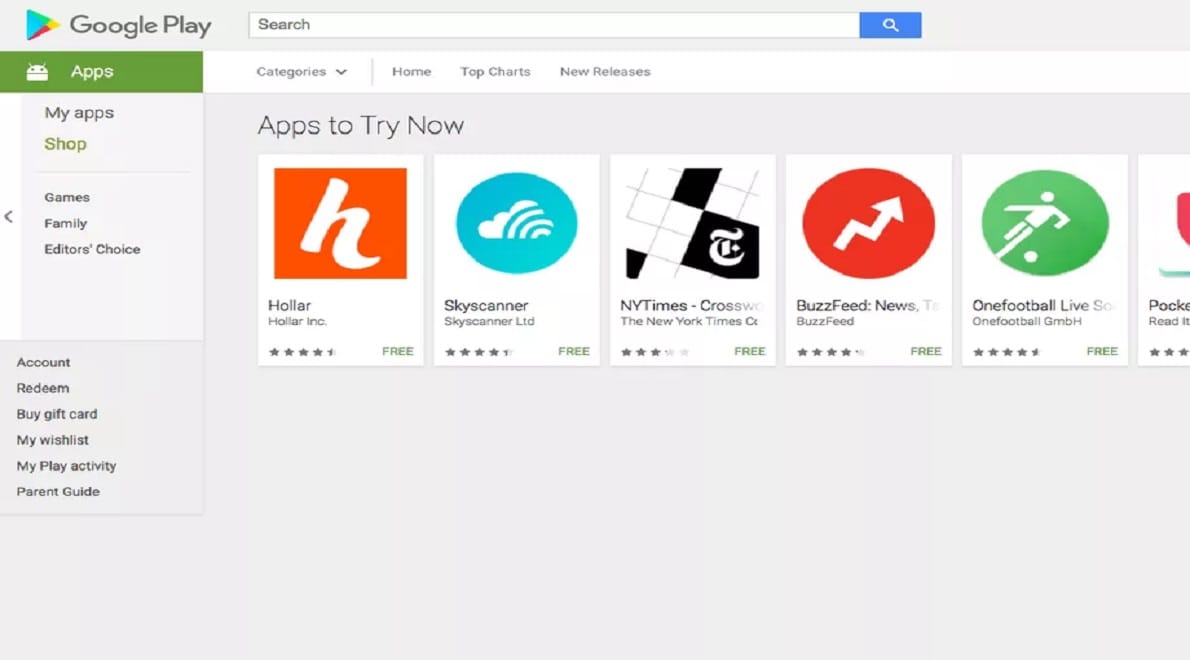Click the Hollar star rating
The image size is (1190, 660).
[302, 352]
